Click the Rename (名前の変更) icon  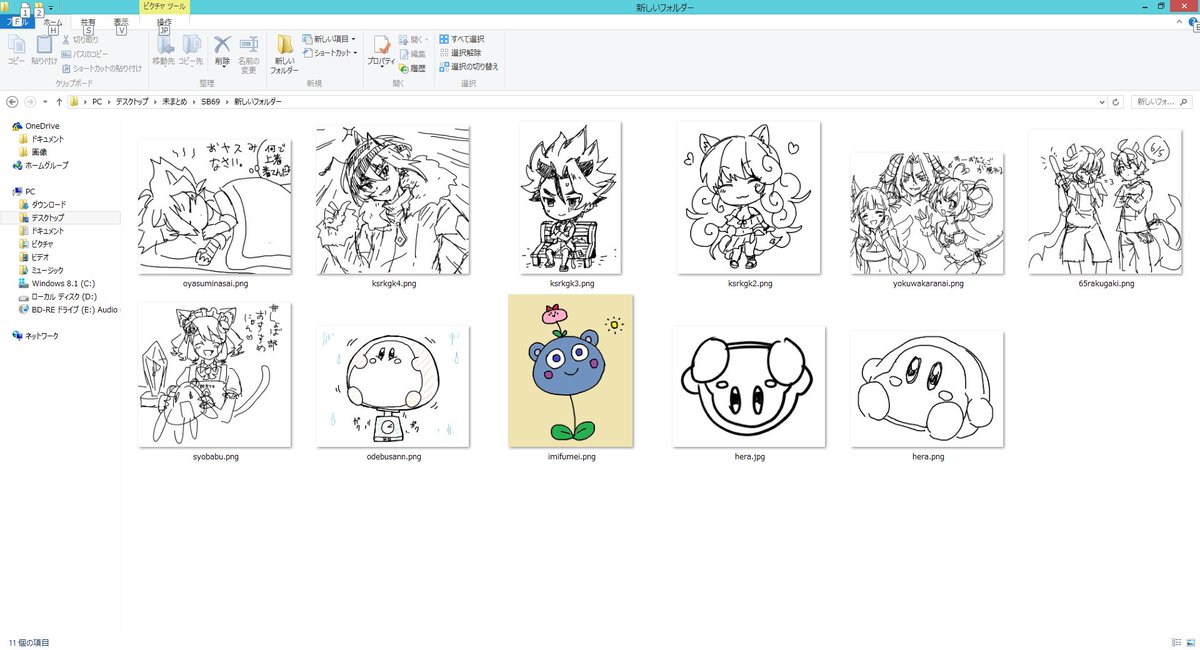(x=248, y=45)
